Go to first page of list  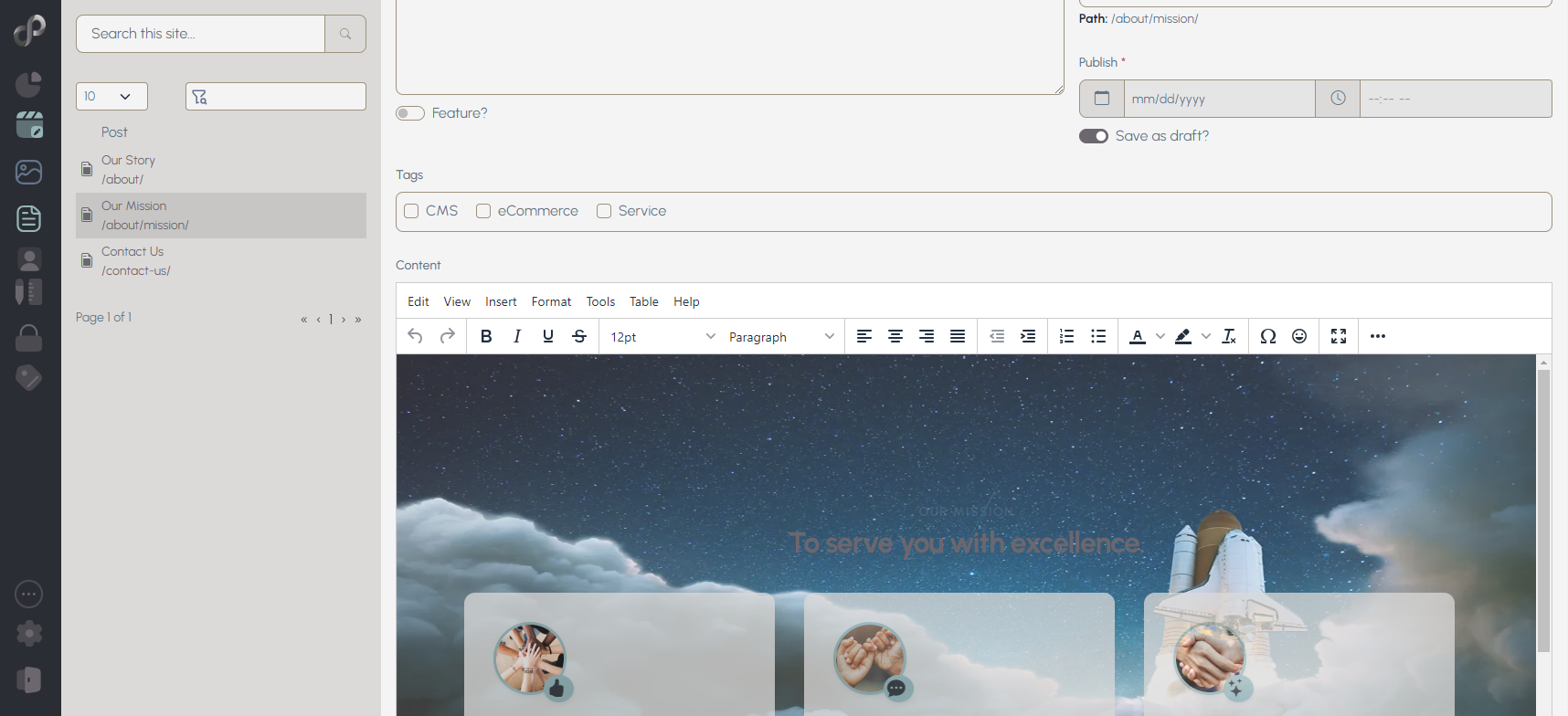303,320
